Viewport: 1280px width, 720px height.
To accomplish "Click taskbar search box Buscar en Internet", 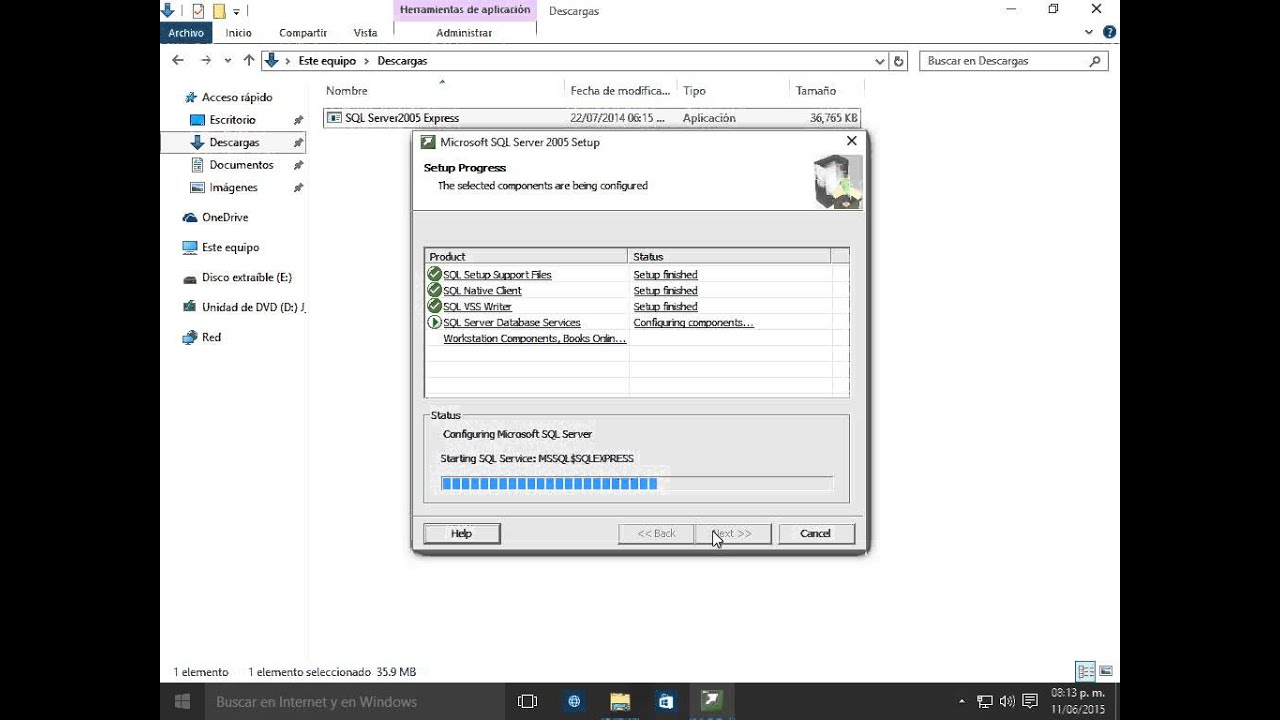I will (355, 702).
